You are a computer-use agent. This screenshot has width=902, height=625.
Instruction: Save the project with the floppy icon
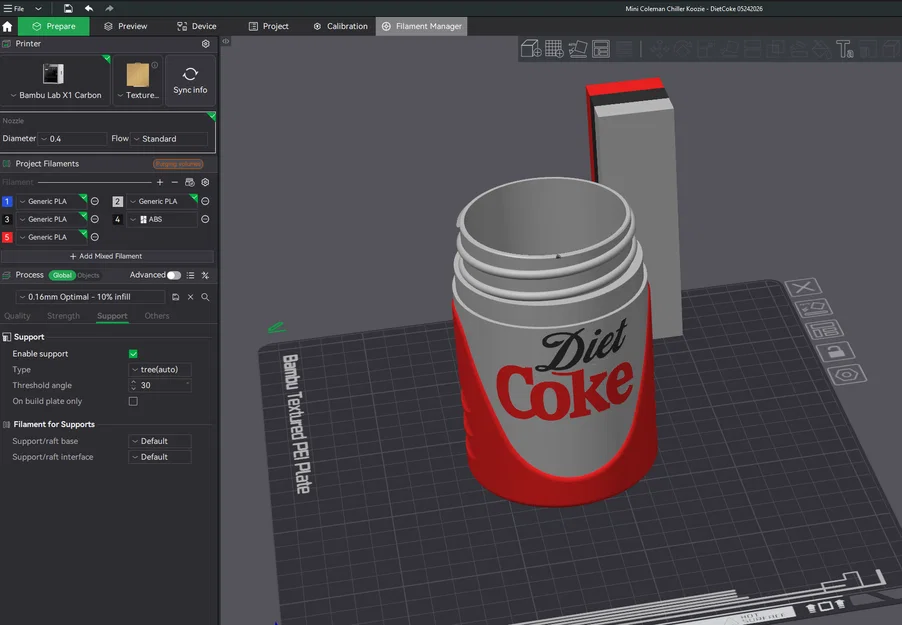[x=68, y=9]
